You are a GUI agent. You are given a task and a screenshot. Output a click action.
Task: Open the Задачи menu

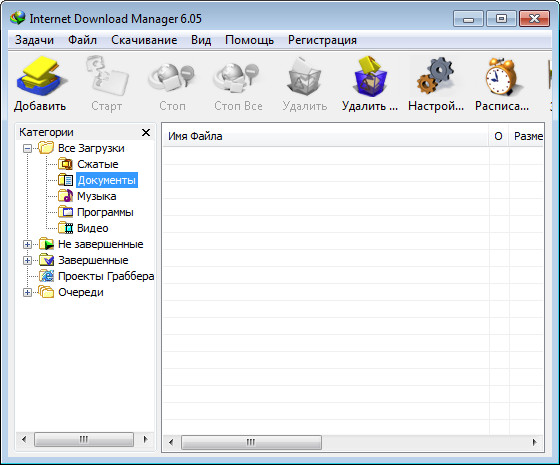point(34,40)
